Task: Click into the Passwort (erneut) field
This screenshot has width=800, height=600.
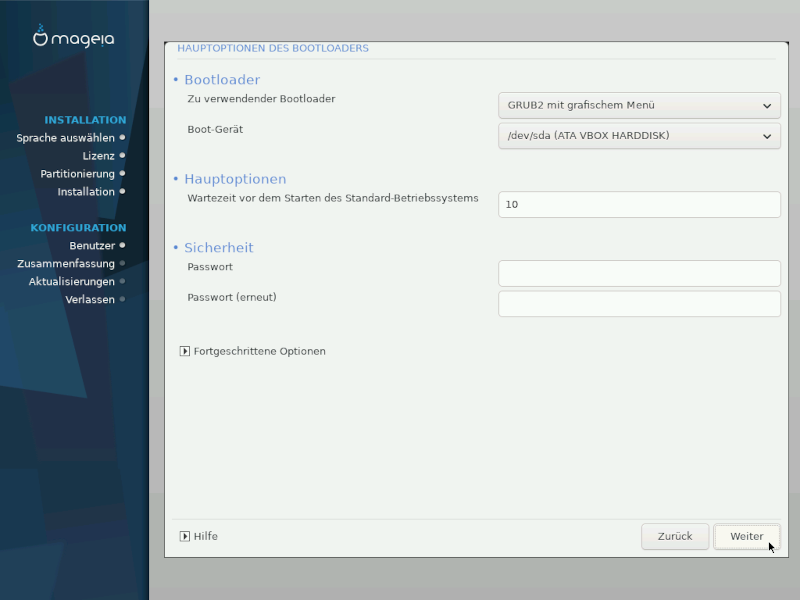Action: [x=639, y=303]
